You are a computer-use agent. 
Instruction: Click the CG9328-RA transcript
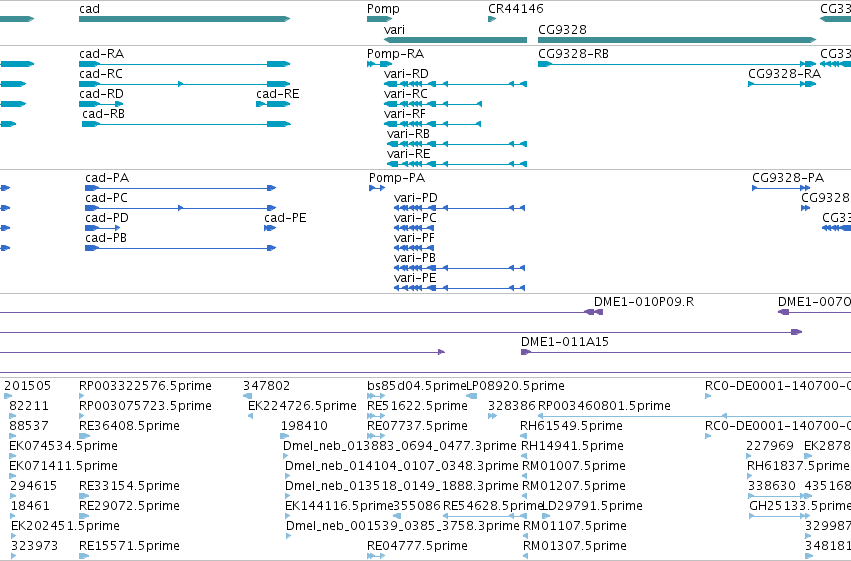pyautogui.click(x=782, y=84)
